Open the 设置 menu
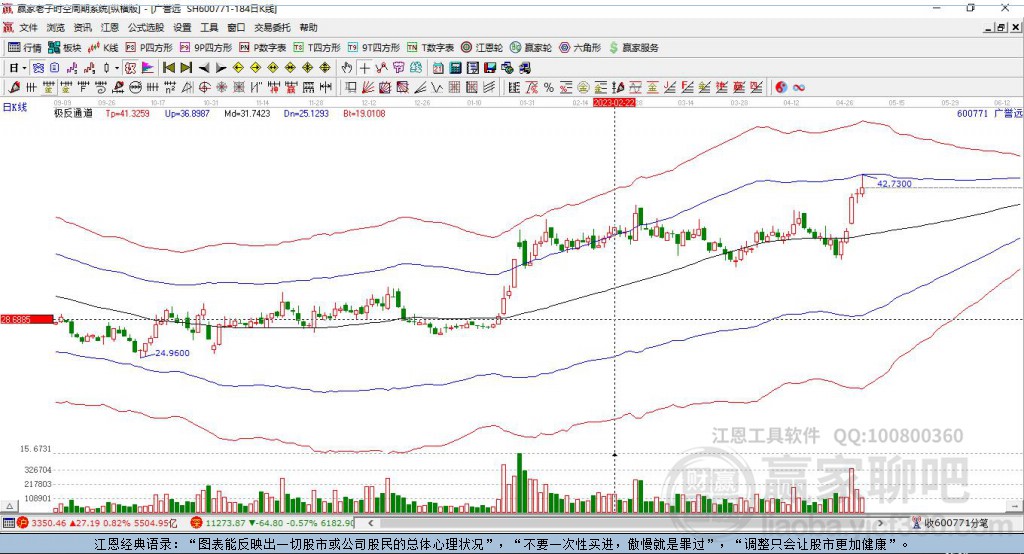Image resolution: width=1024 pixels, height=554 pixels. point(182,27)
